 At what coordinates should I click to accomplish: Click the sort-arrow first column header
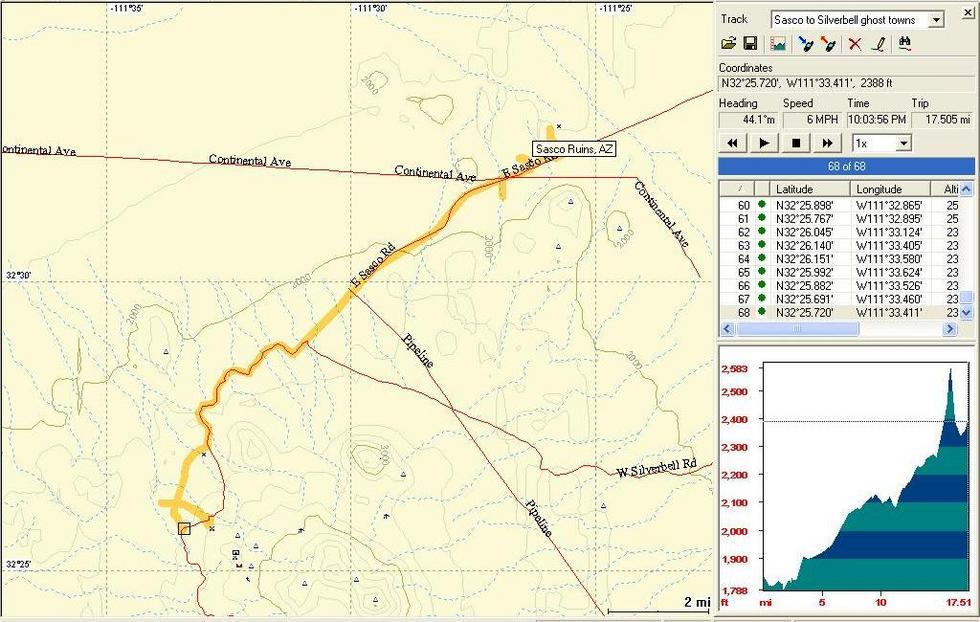[x=736, y=189]
